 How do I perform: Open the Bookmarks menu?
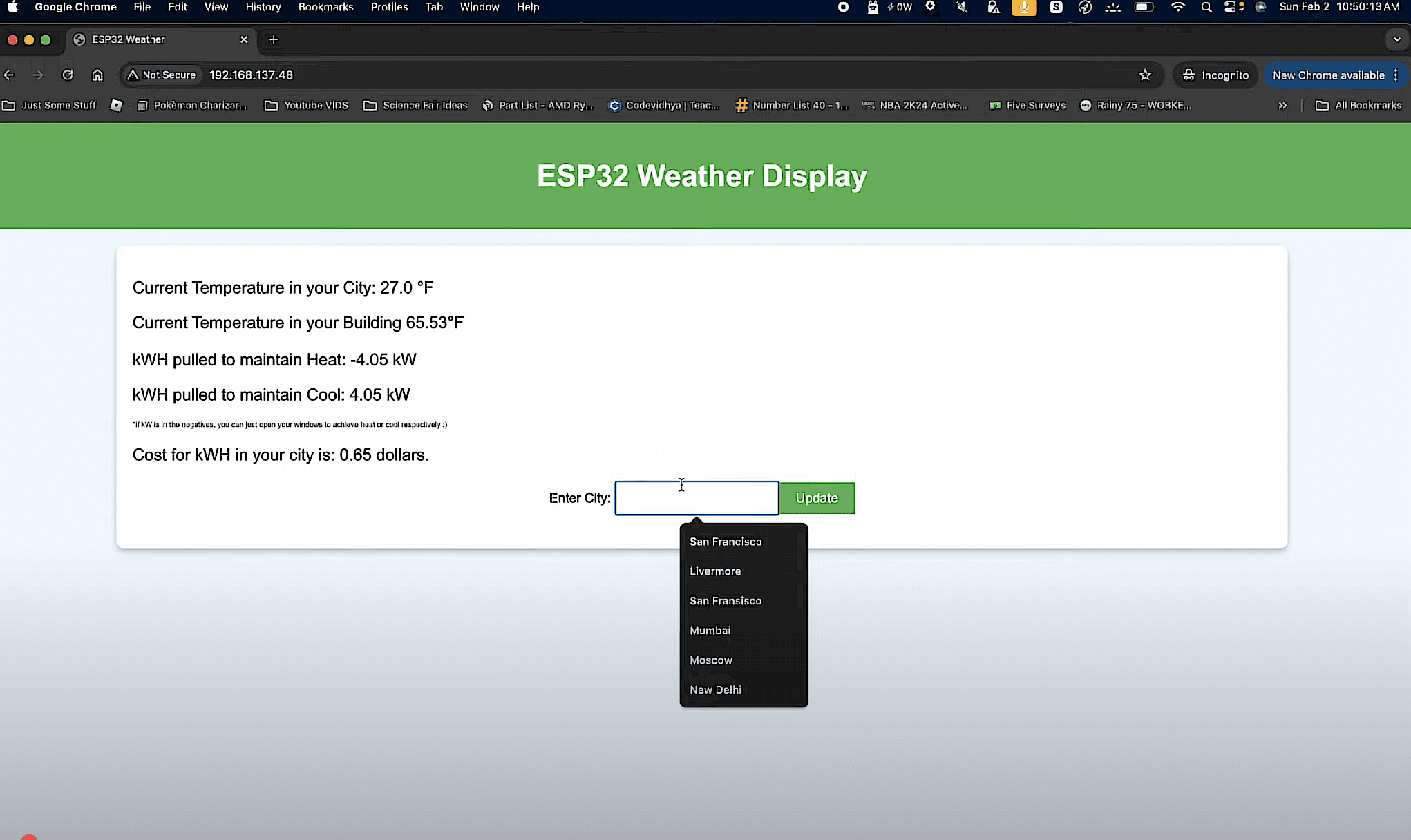[325, 8]
